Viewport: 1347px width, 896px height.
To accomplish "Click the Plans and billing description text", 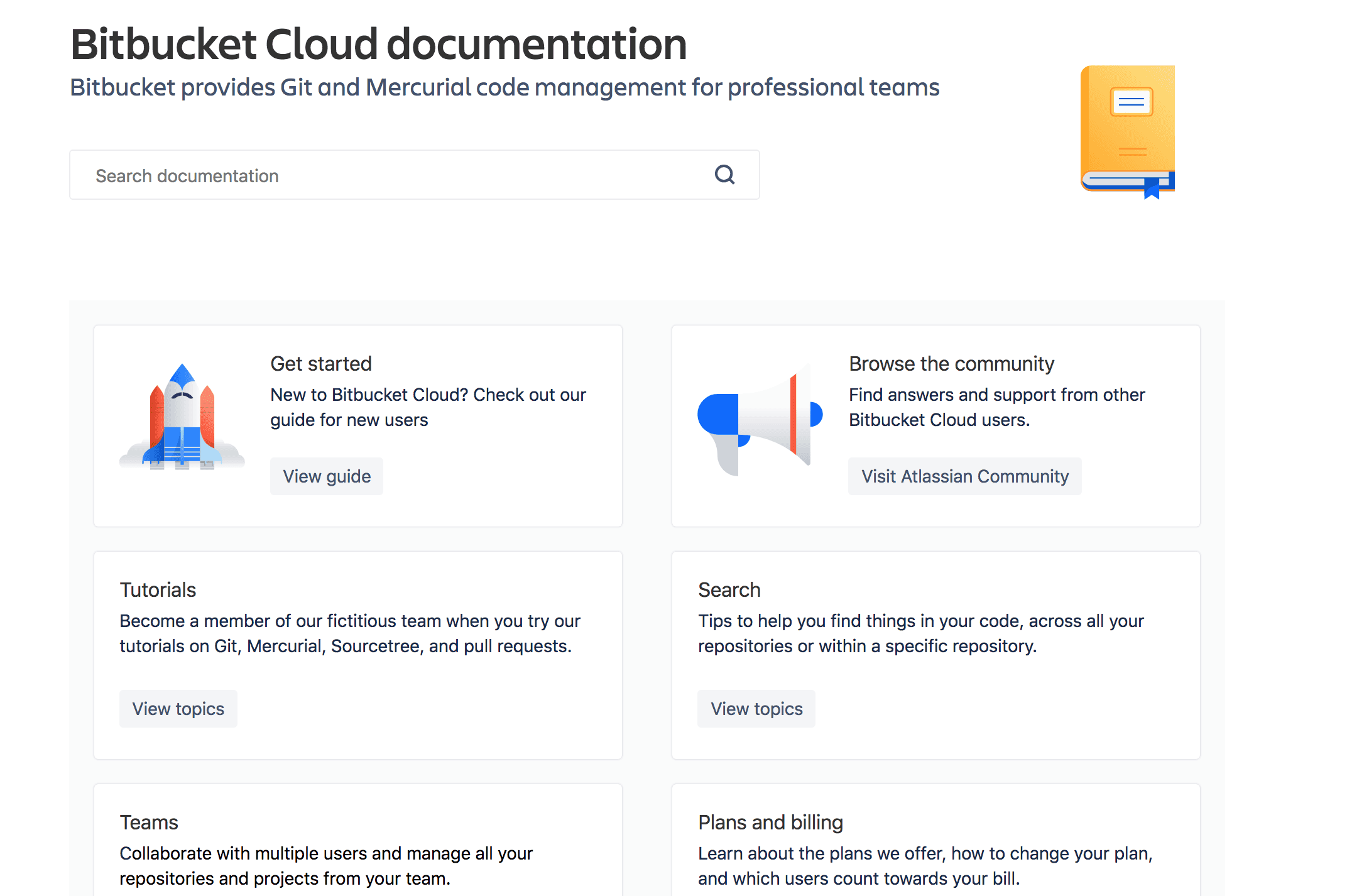I will click(925, 866).
